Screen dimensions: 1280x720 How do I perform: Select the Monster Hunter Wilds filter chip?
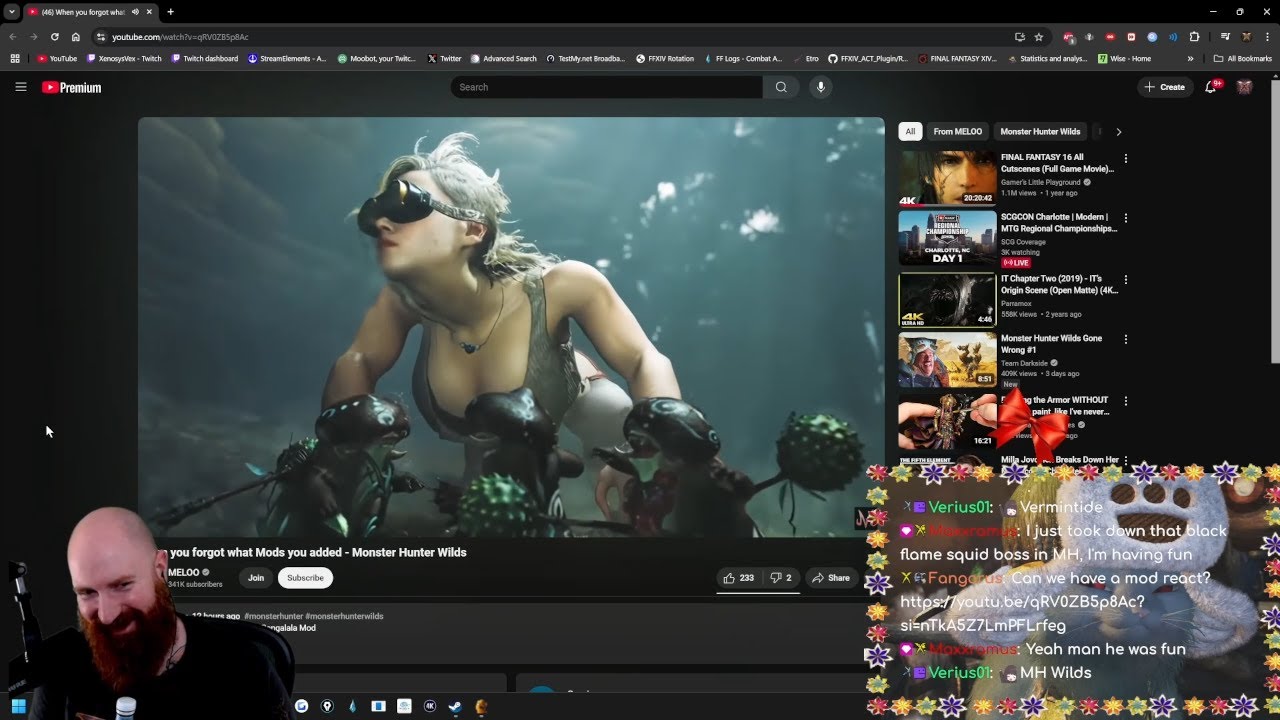pyautogui.click(x=1040, y=132)
